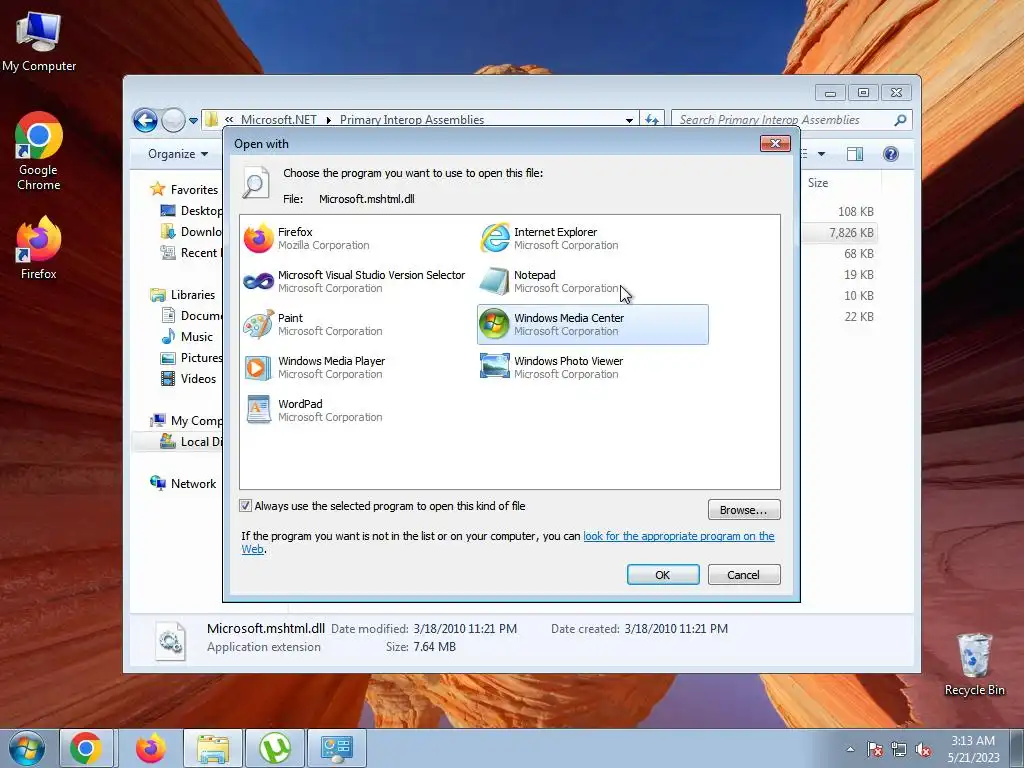Open the taskbar clock and date

[974, 749]
